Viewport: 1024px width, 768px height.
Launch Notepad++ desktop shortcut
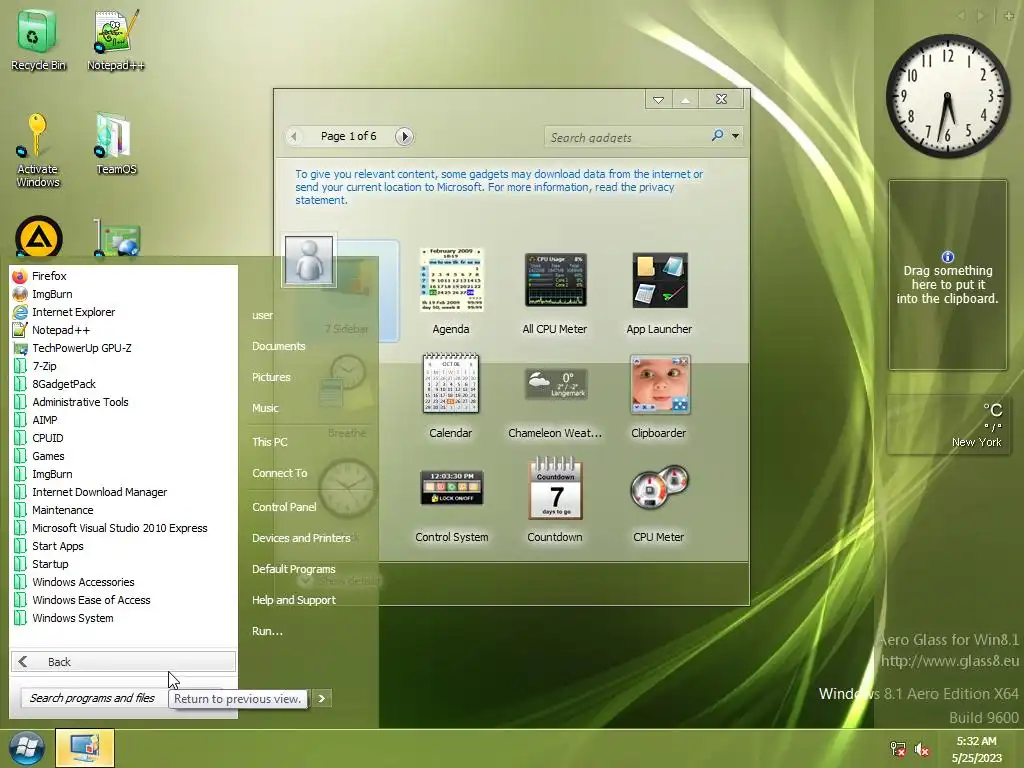pyautogui.click(x=116, y=40)
